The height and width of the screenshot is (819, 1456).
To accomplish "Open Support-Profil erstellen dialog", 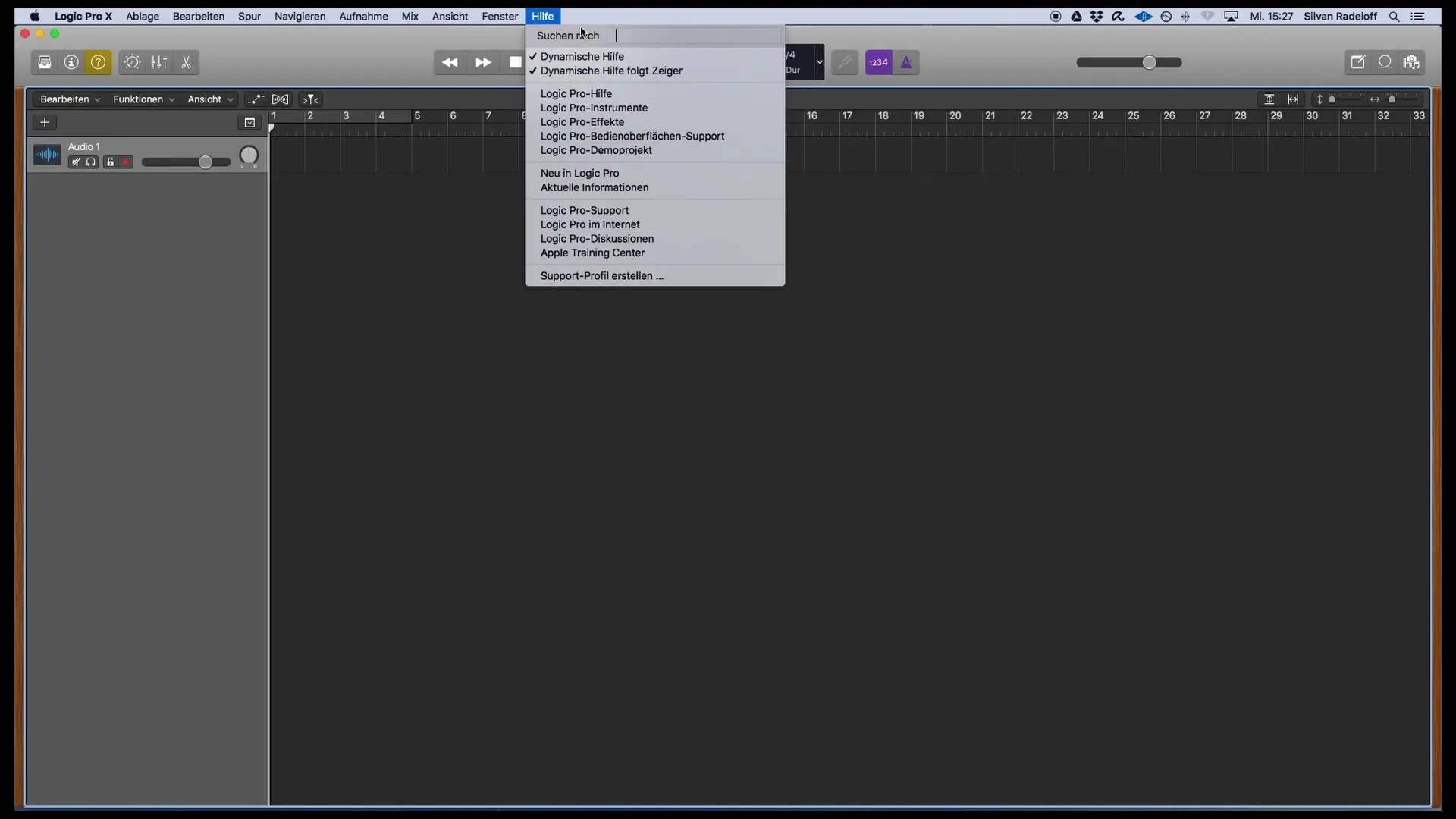I will [x=601, y=275].
